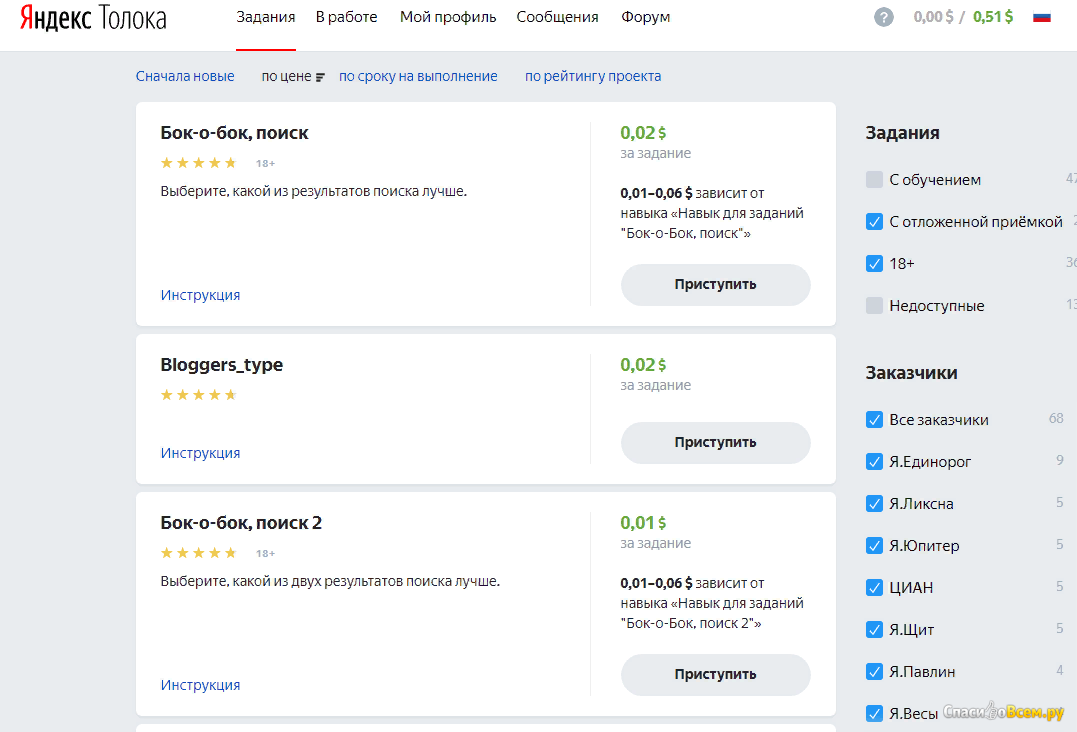Read Инструкция for Bloggers_type

pos(200,453)
